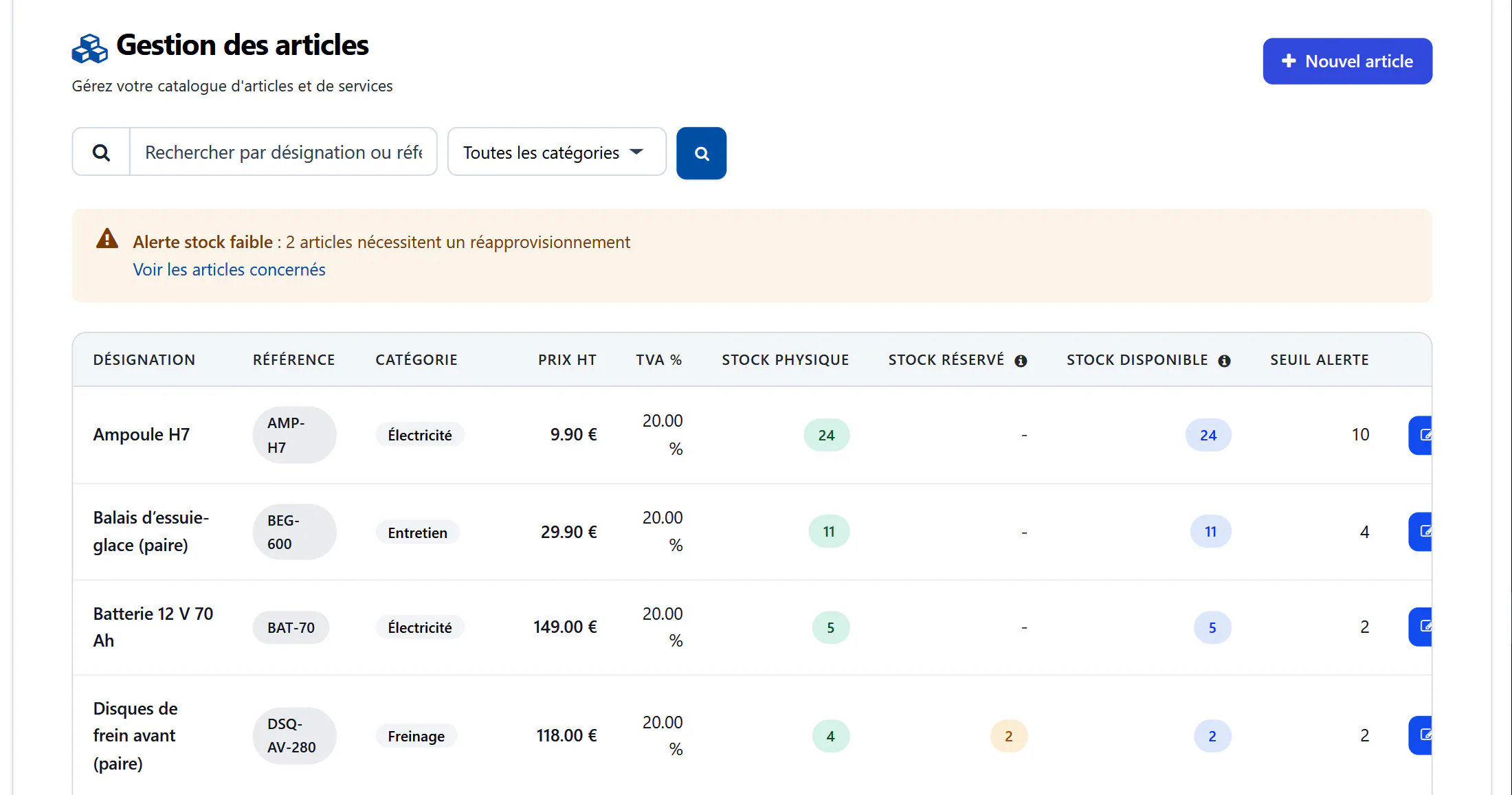Open the Toutes les catégories dropdown
1512x795 pixels.
557,152
